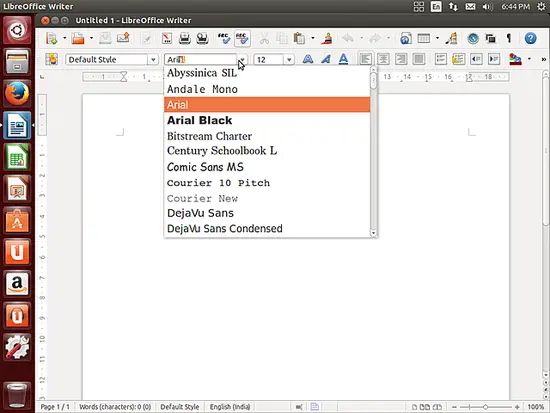Image resolution: width=550 pixels, height=413 pixels.
Task: Click the Increase Indent icon
Action: 494,59
